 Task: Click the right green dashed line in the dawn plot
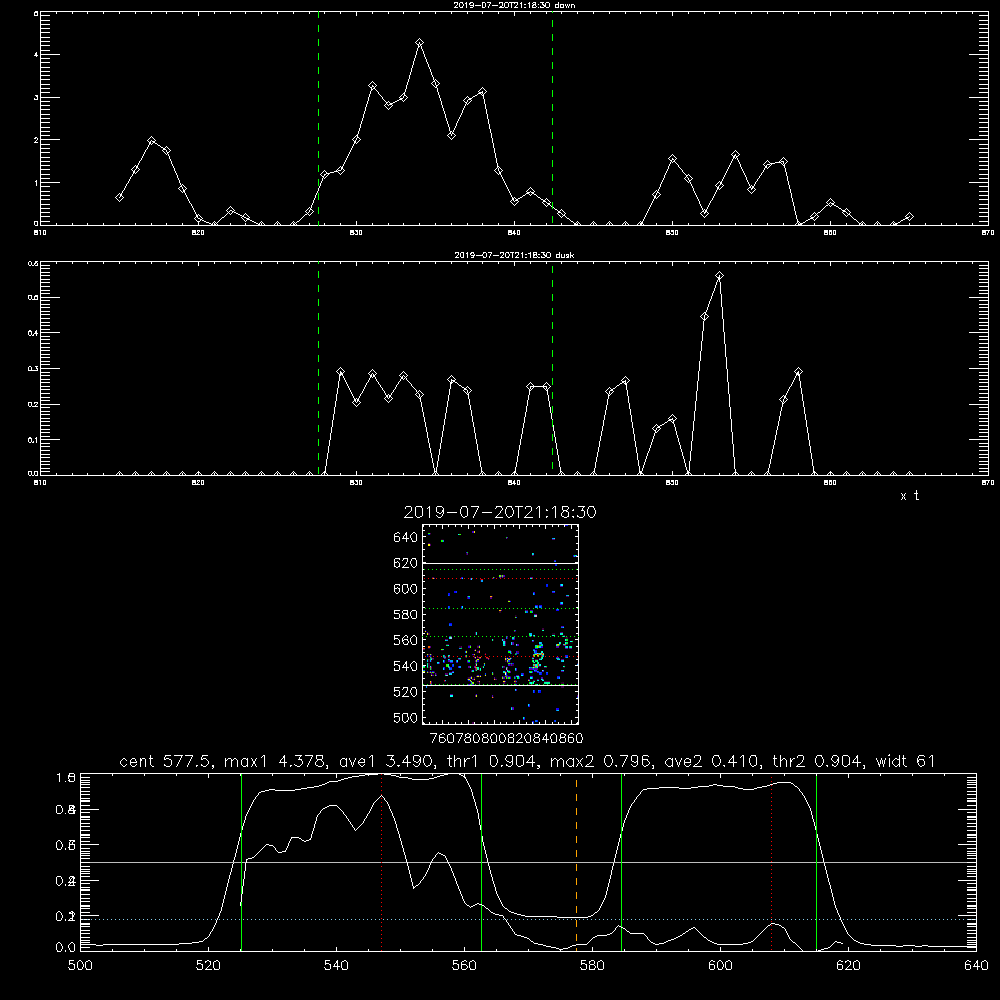552,118
